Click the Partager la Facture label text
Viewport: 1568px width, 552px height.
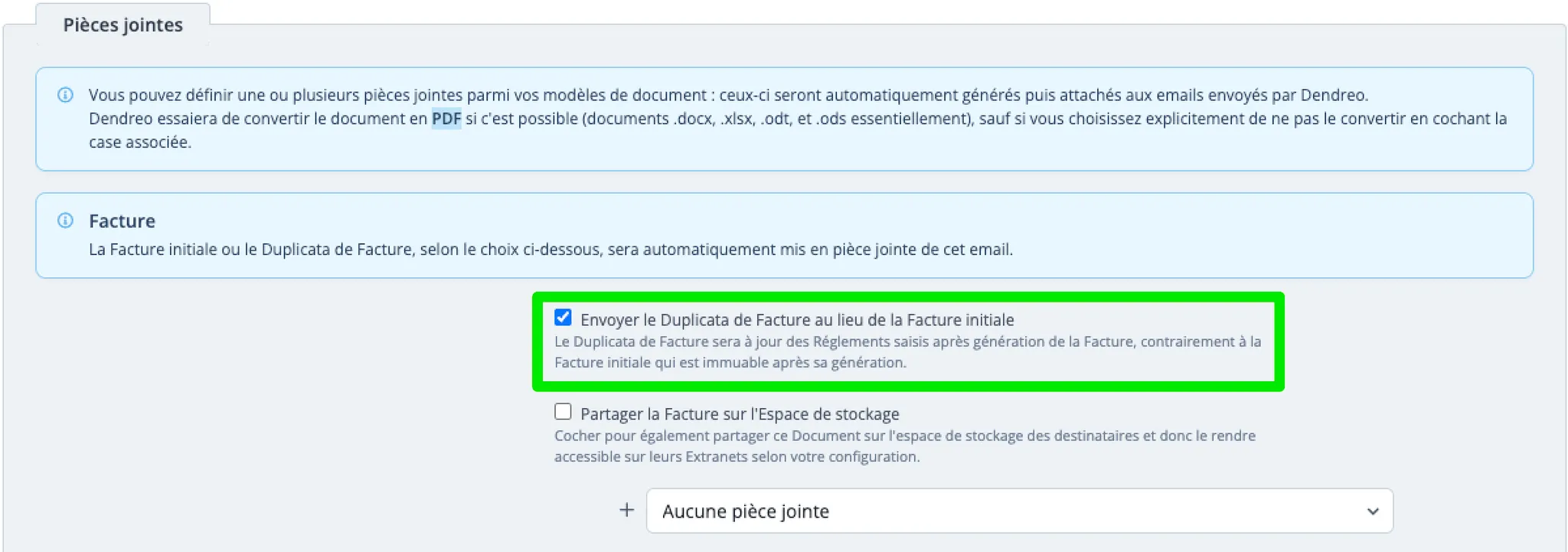click(740, 413)
